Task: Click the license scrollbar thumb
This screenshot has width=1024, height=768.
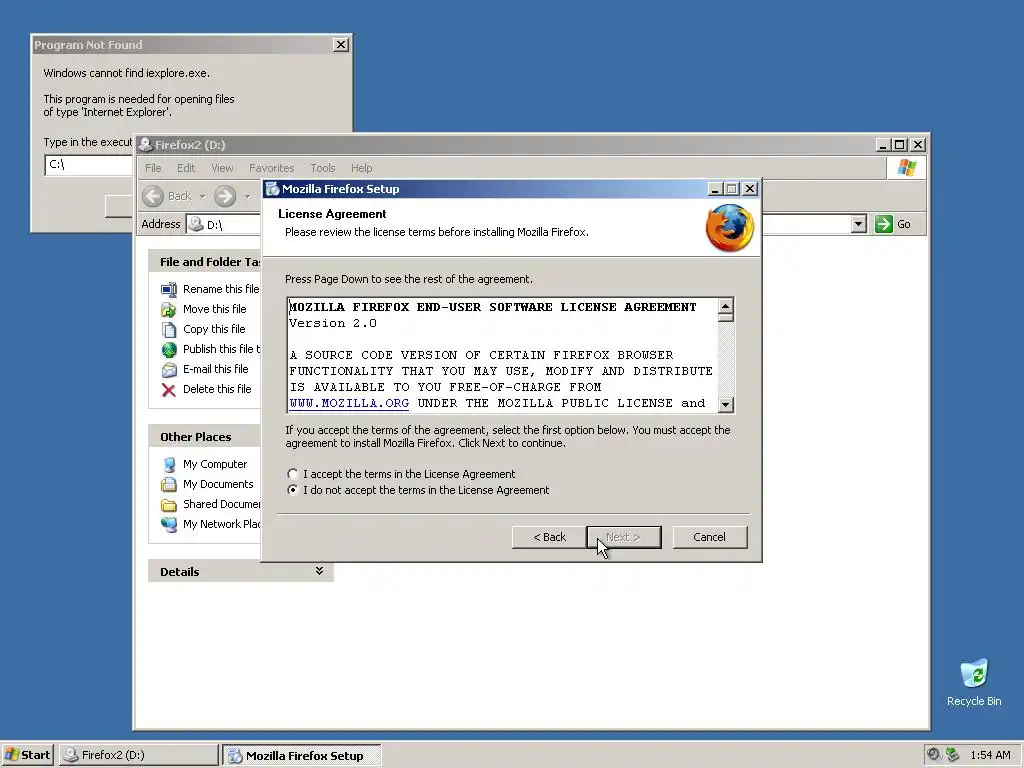Action: [x=726, y=318]
